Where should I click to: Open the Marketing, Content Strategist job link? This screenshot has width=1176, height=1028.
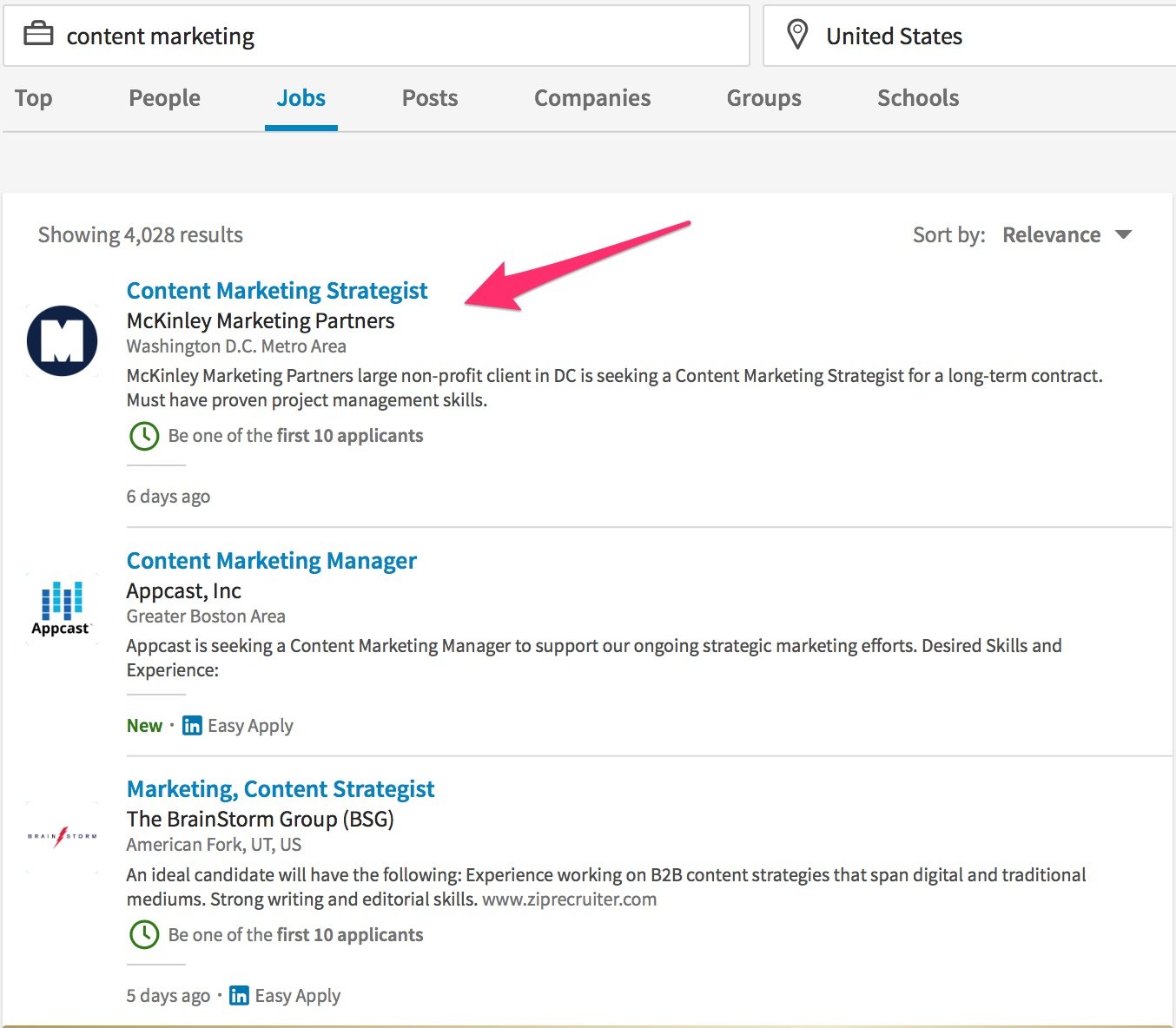click(x=281, y=789)
